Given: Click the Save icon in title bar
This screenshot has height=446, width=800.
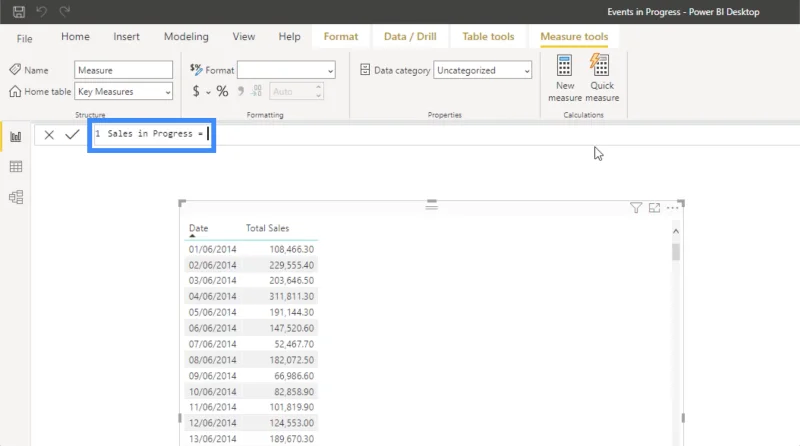Looking at the screenshot, I should [19, 12].
